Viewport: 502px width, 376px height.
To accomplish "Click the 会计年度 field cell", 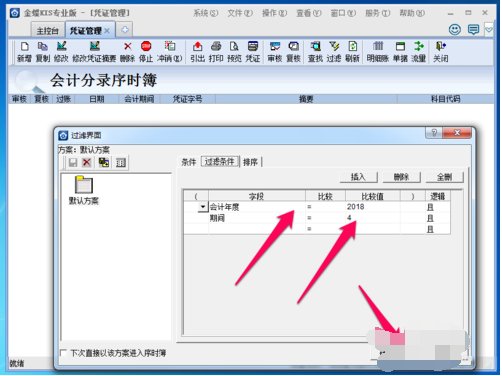I will tap(257, 207).
